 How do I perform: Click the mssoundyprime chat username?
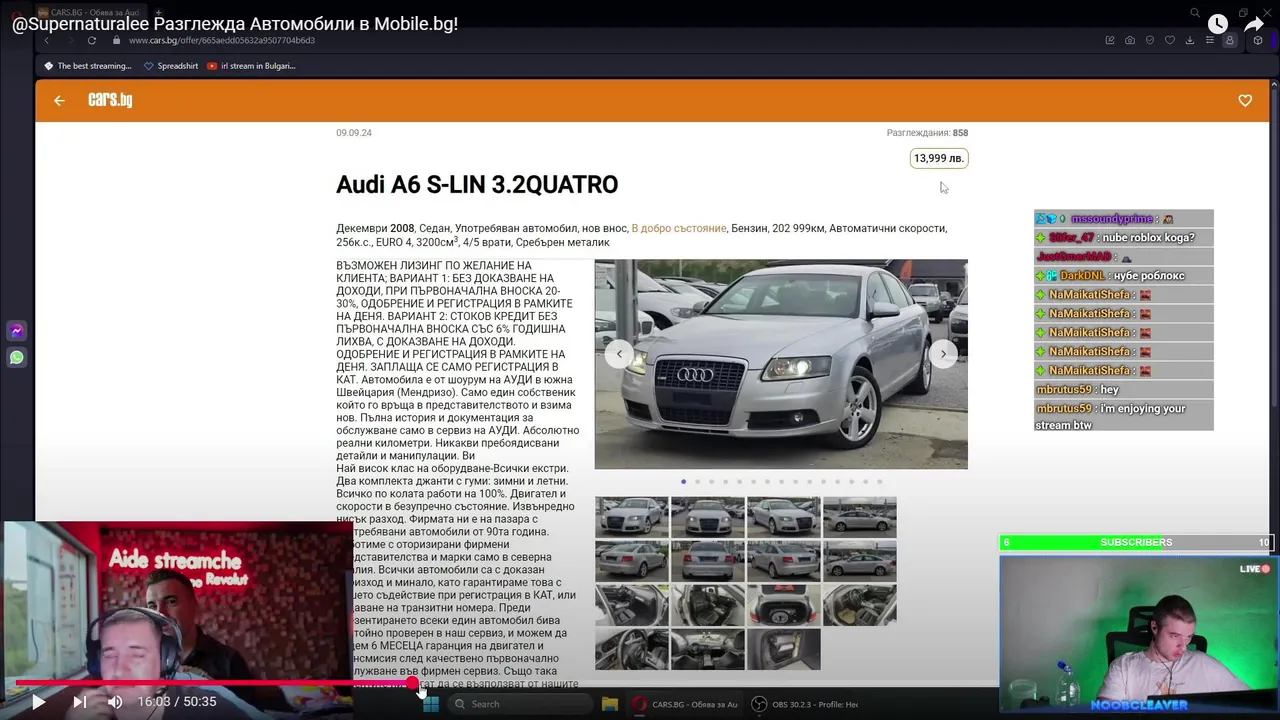click(1112, 219)
